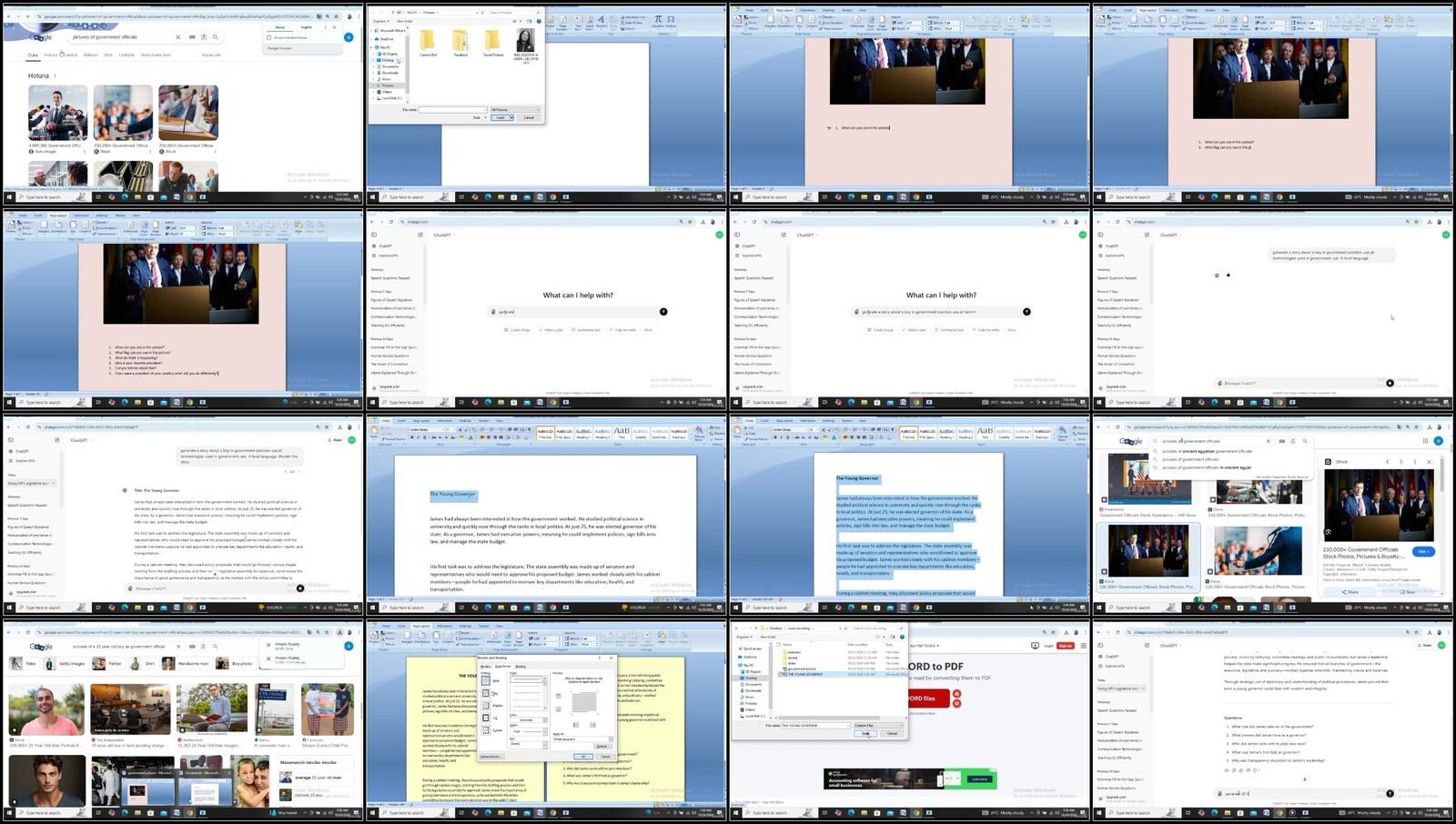Viewport: 1456px width, 824px height.
Task: Click Equation pi icon in Word ribbon
Action: (x=658, y=20)
